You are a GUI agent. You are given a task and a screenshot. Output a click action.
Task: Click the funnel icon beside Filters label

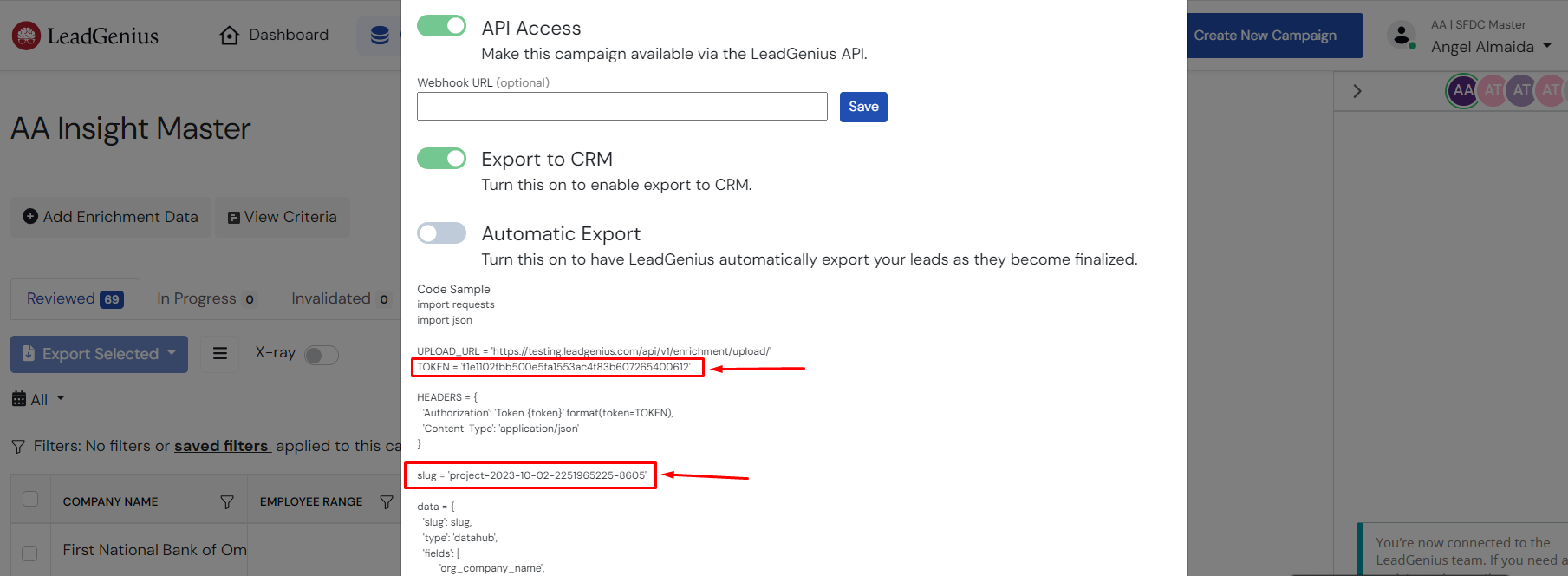(x=18, y=447)
